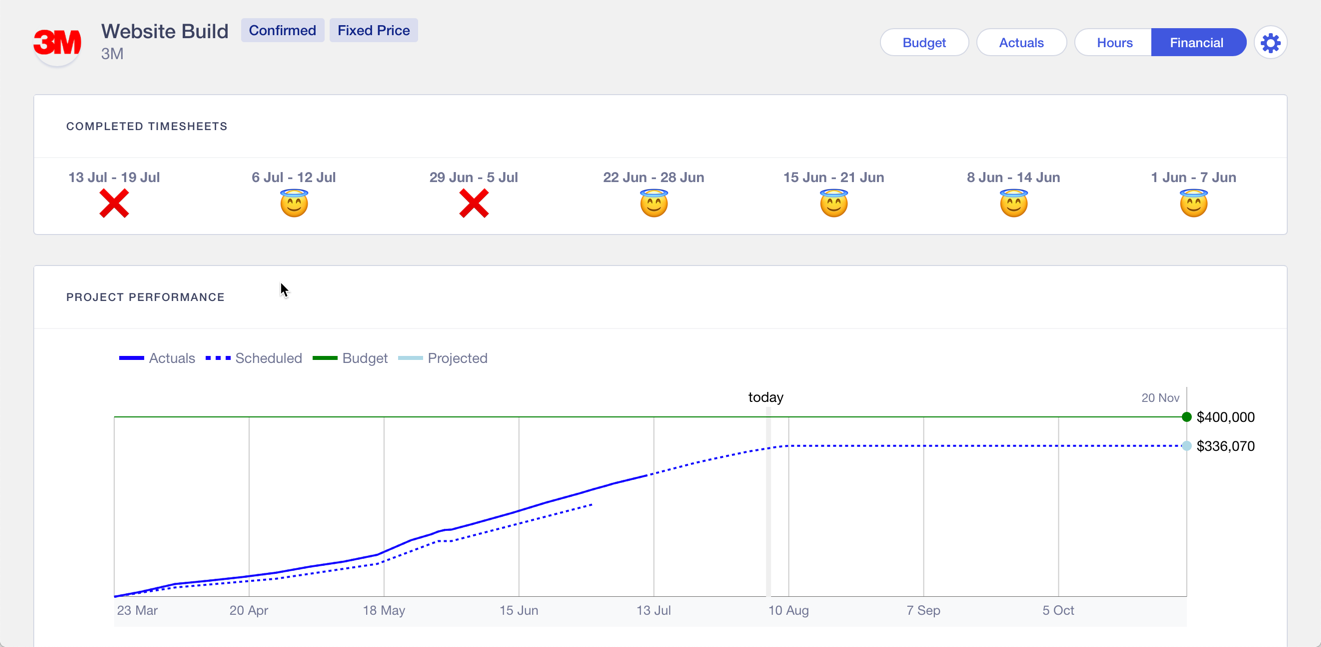Viewport: 1321px width, 647px height.
Task: Open project settings gear icon
Action: pos(1270,43)
